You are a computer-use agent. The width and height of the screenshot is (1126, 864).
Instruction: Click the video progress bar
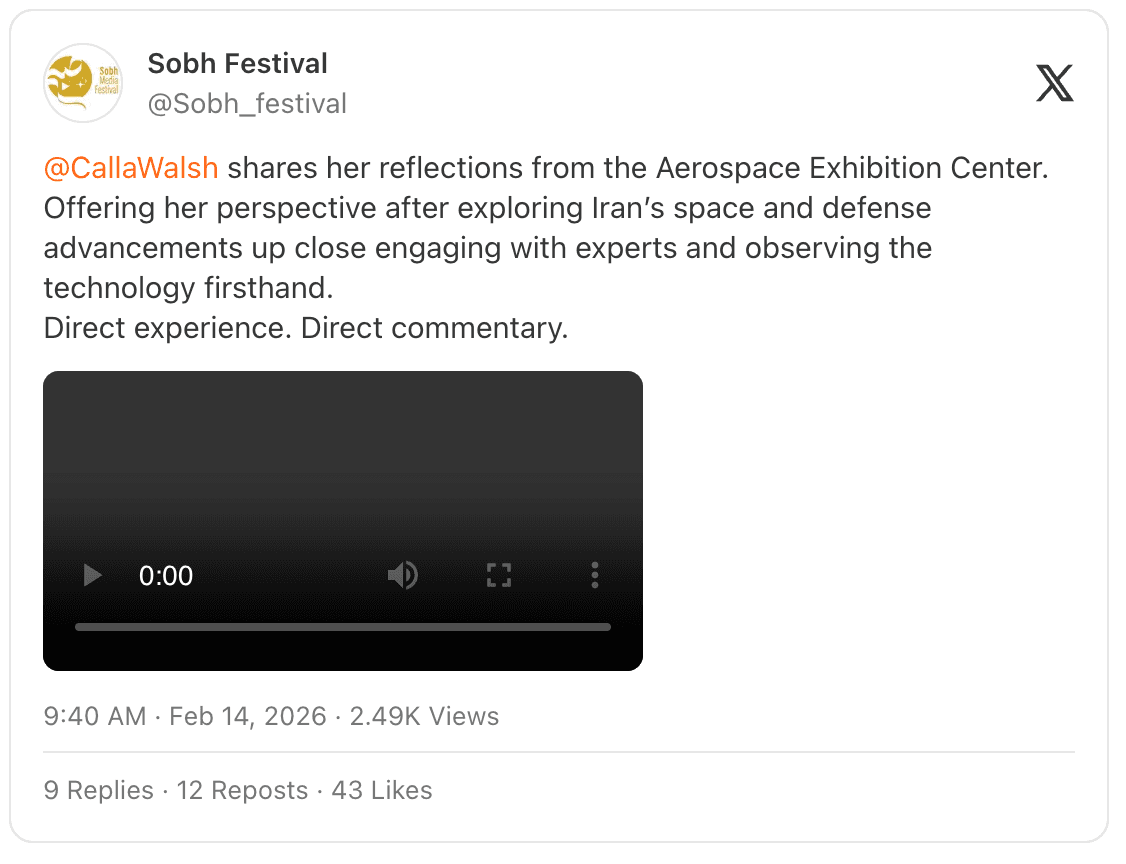coord(342,627)
